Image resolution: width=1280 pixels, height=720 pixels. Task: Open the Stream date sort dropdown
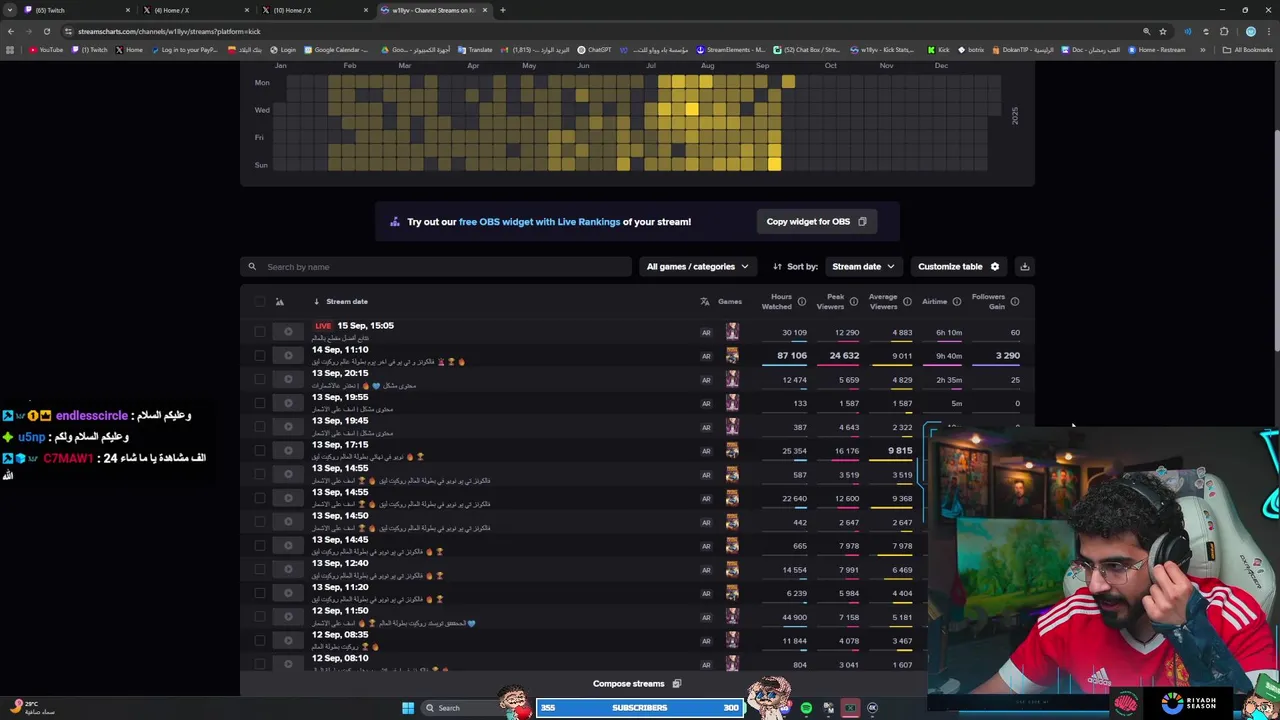tap(863, 267)
